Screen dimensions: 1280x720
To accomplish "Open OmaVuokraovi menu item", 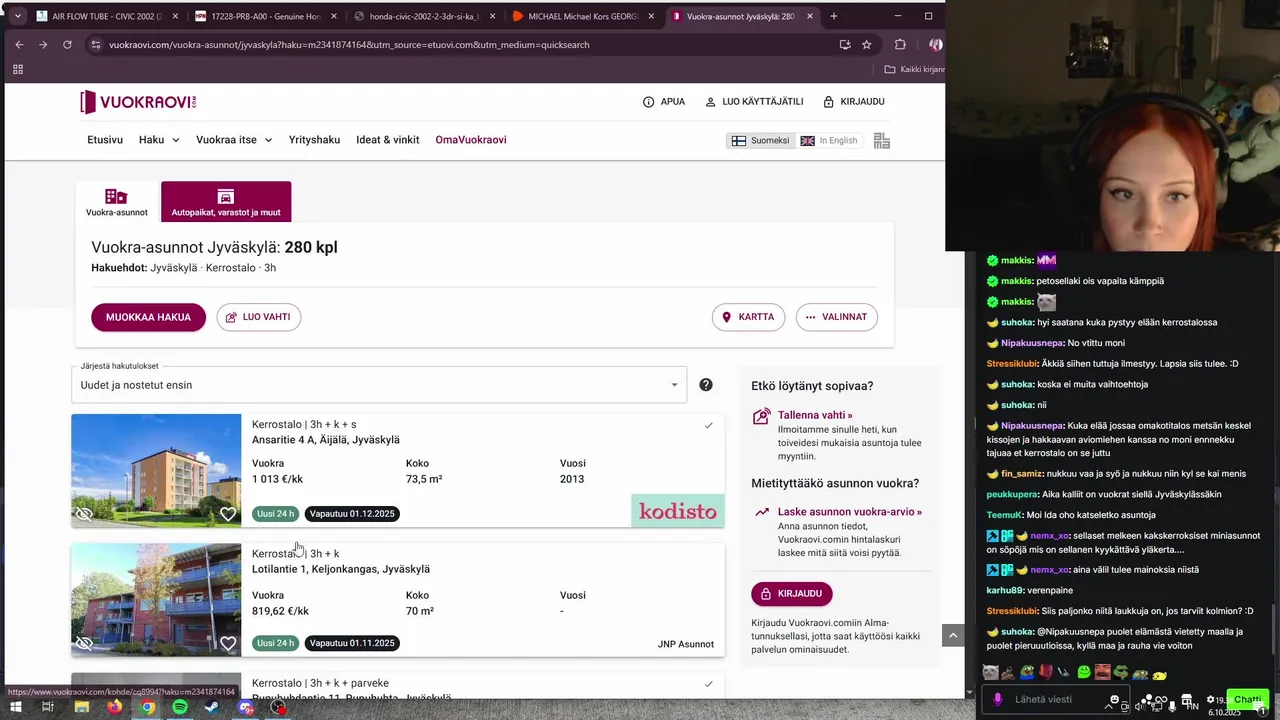I will tap(471, 140).
